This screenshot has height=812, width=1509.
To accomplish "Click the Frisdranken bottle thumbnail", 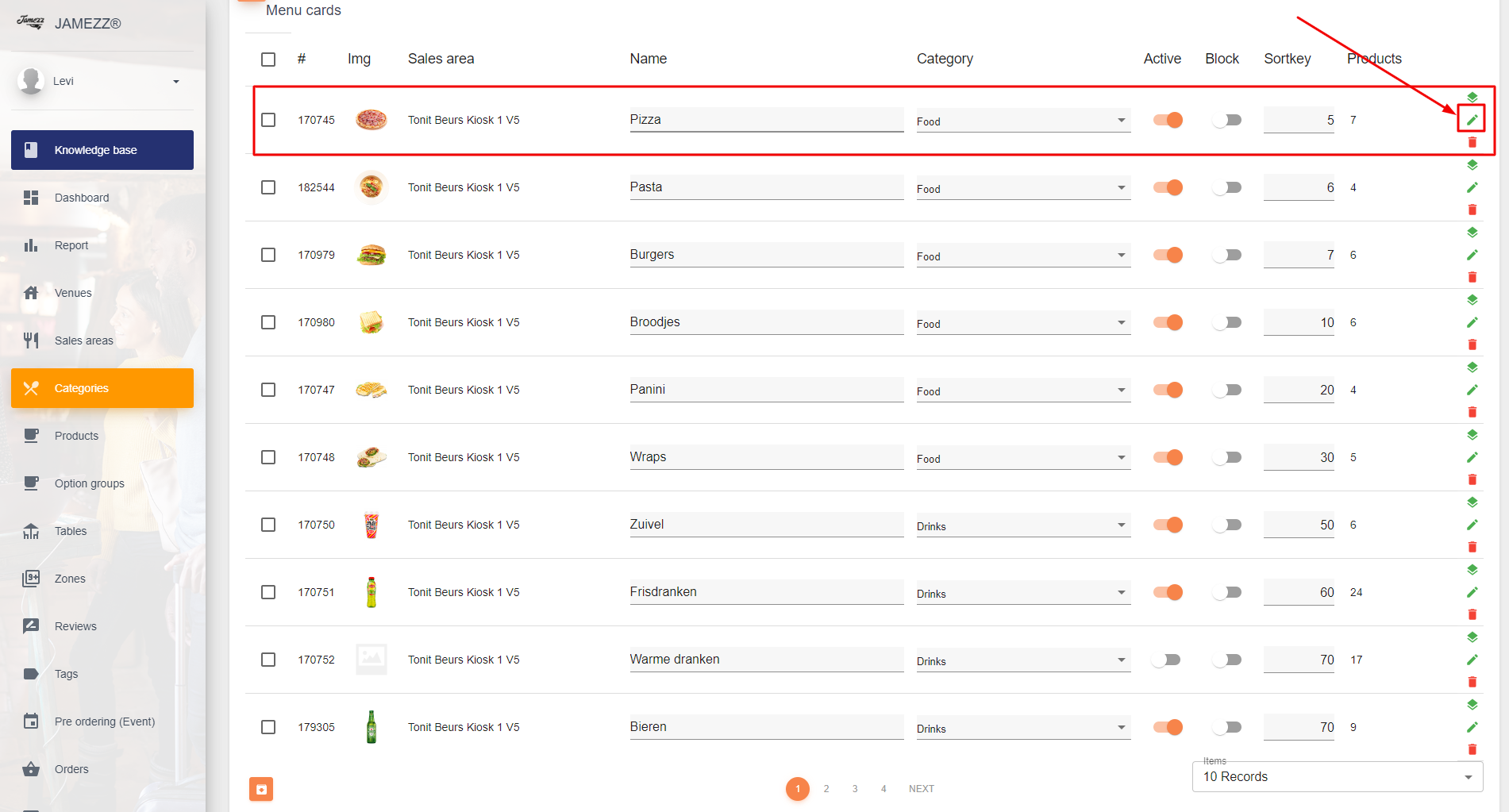I will pos(371,592).
